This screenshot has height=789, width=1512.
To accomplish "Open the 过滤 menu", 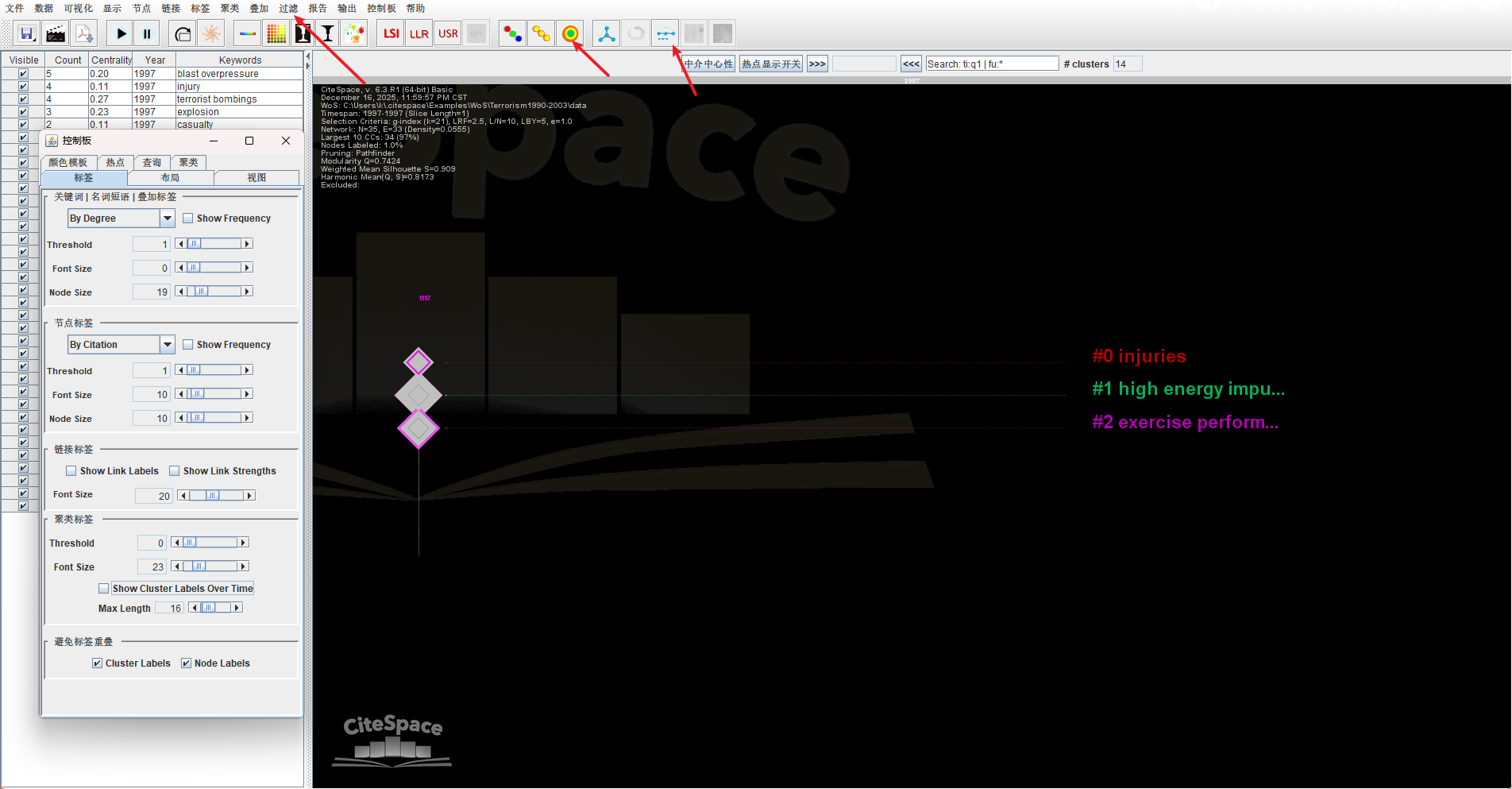I will pyautogui.click(x=288, y=9).
